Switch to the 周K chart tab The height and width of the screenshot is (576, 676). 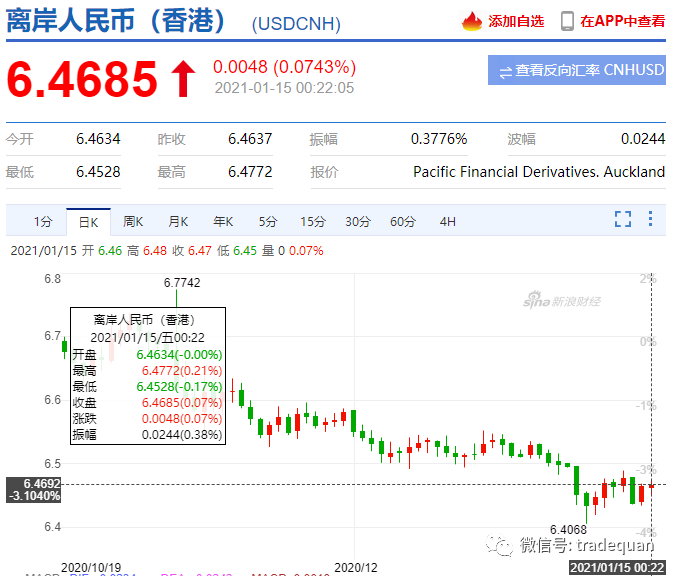point(133,222)
